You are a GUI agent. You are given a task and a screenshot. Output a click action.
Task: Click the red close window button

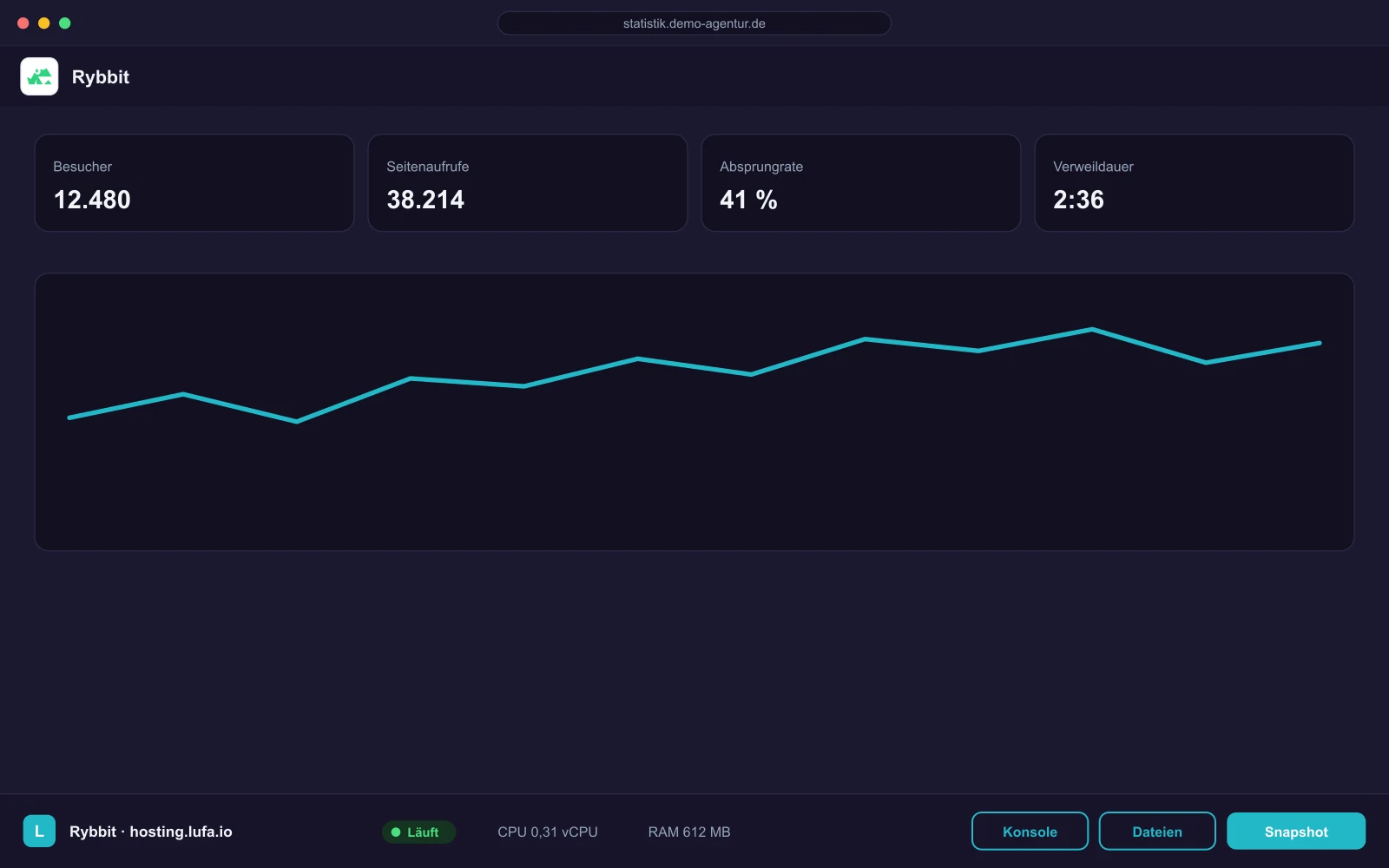tap(23, 23)
